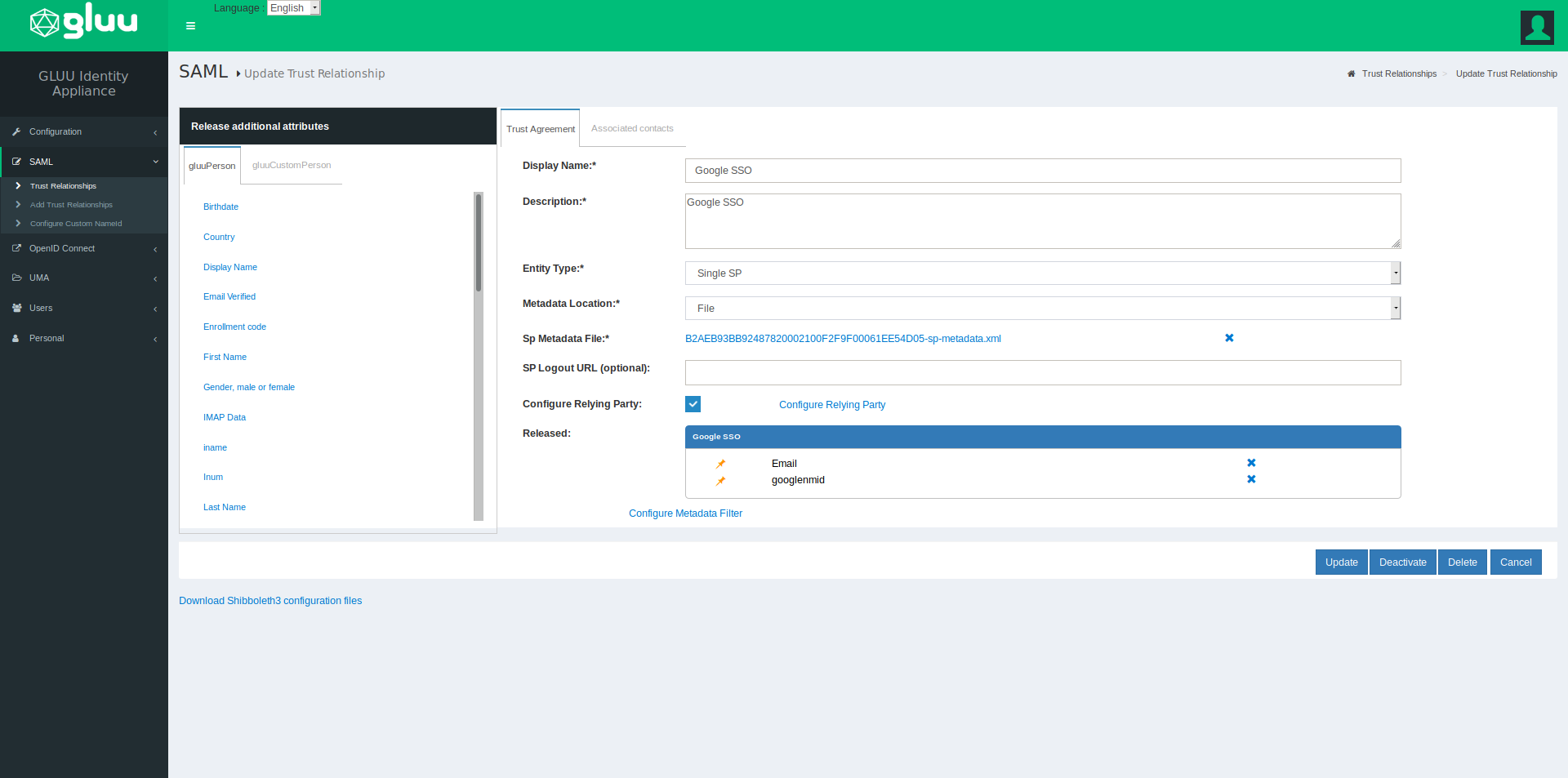Open the Configure Metadata Filter link
This screenshot has width=1568, height=778.
tap(685, 513)
